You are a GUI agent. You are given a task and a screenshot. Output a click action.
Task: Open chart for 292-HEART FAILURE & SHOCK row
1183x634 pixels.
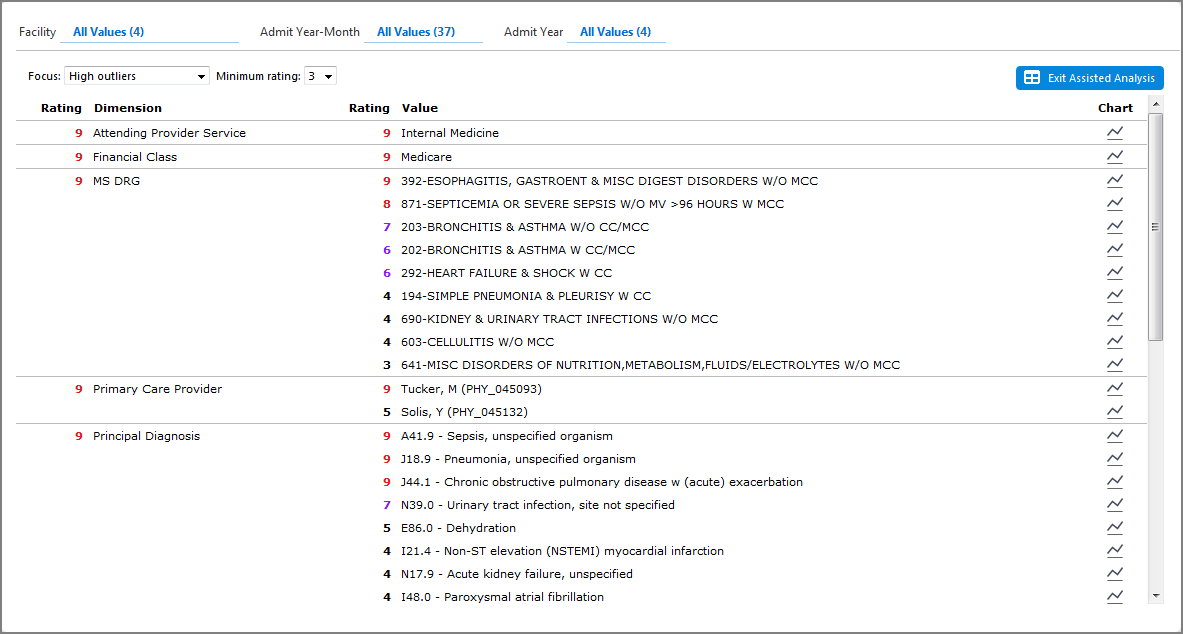1115,272
